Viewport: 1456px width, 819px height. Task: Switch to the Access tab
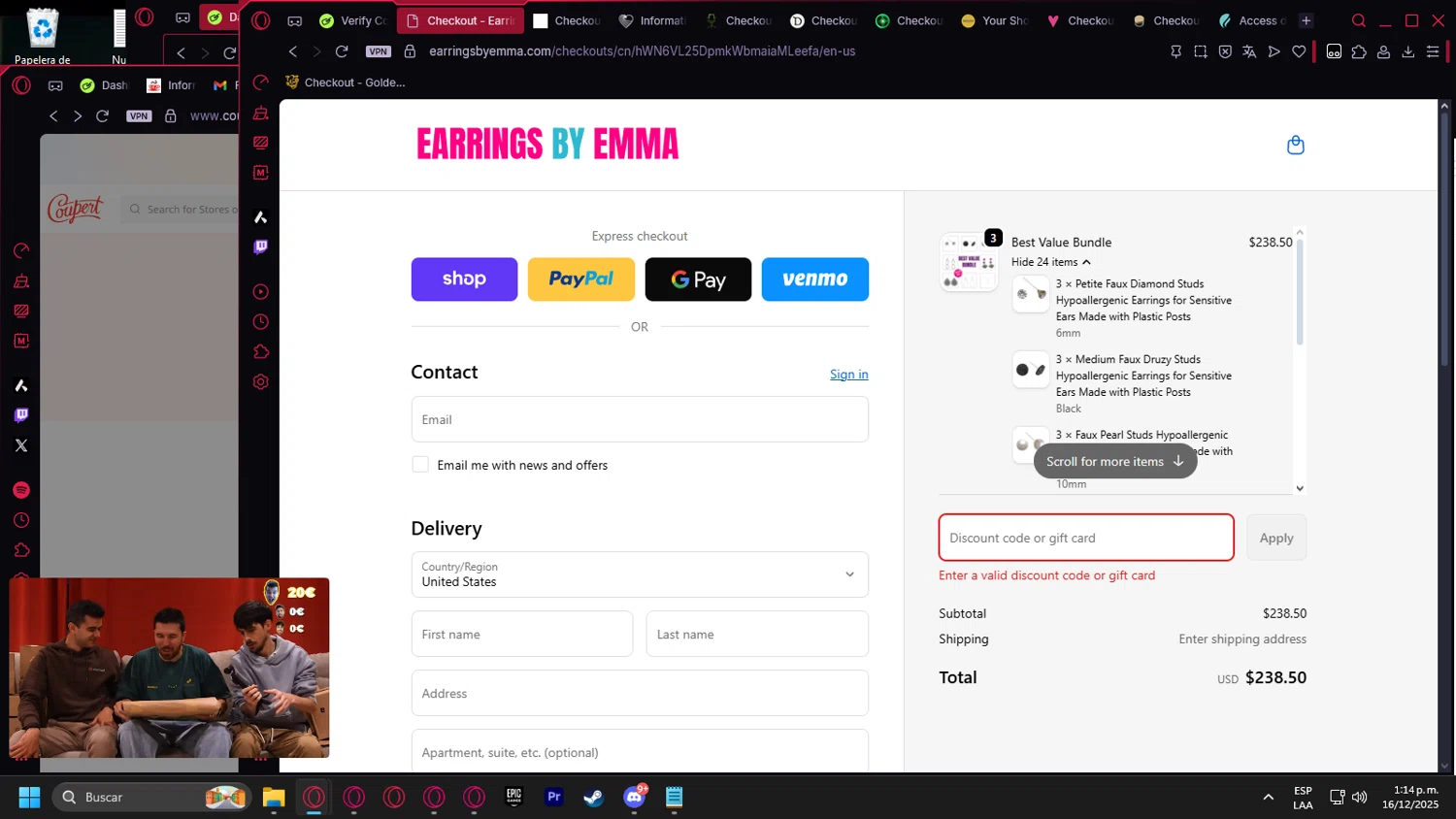tap(1252, 20)
